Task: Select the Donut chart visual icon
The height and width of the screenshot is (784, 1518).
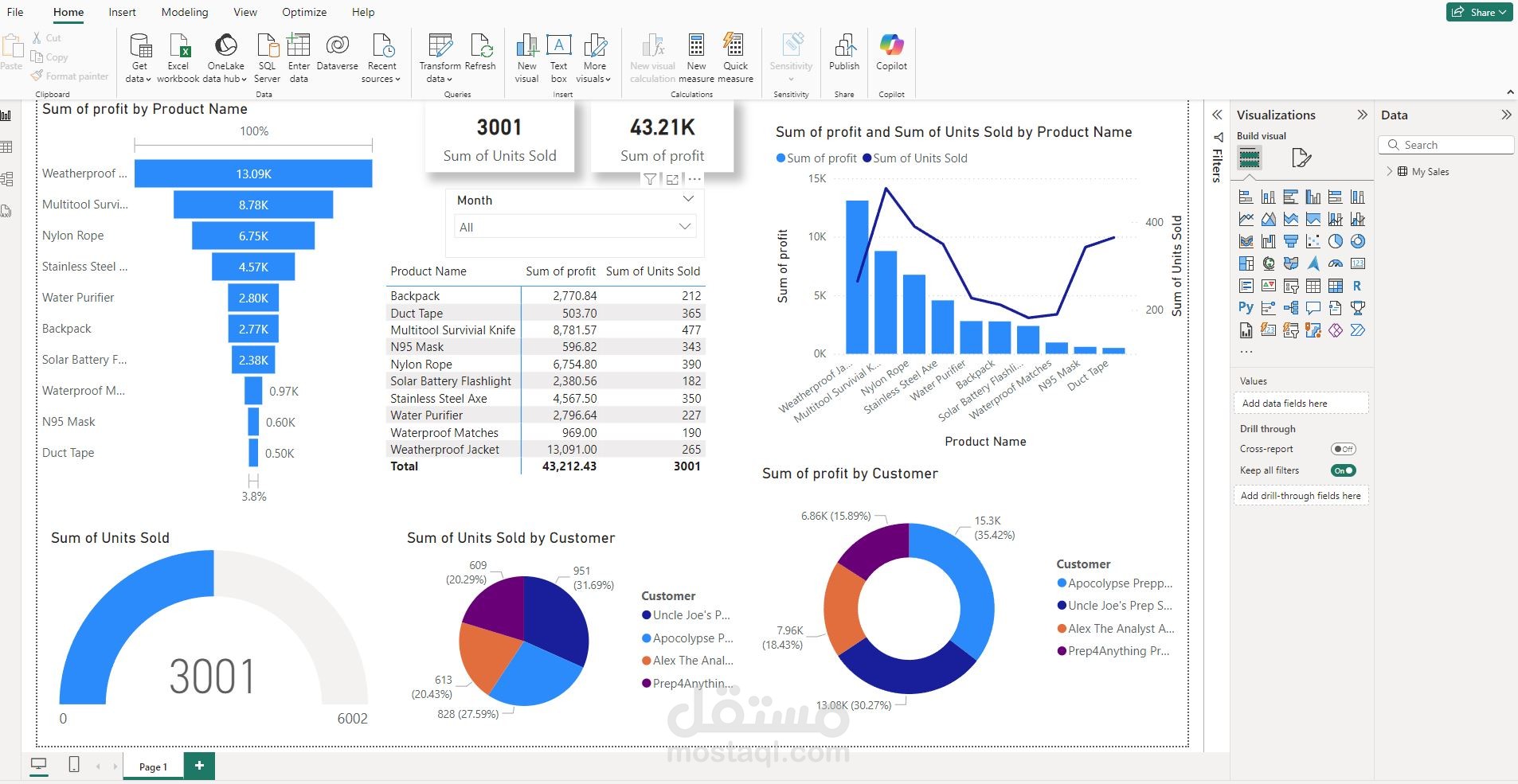Action: 1358,242
